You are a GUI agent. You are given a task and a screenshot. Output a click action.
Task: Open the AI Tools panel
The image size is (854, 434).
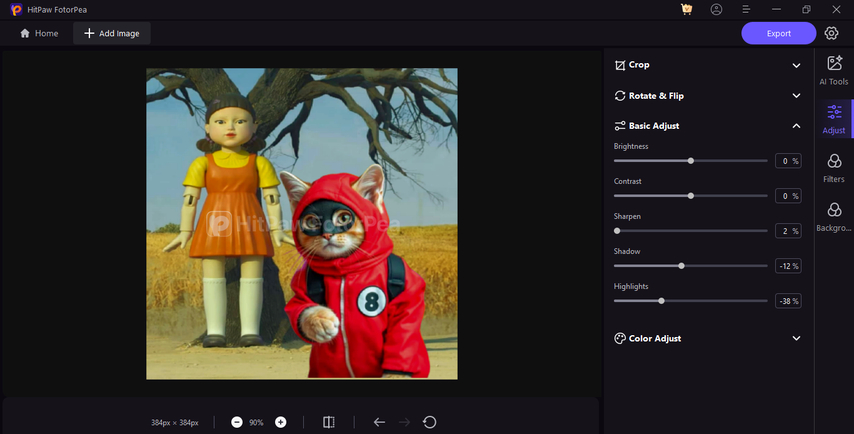[x=834, y=69]
